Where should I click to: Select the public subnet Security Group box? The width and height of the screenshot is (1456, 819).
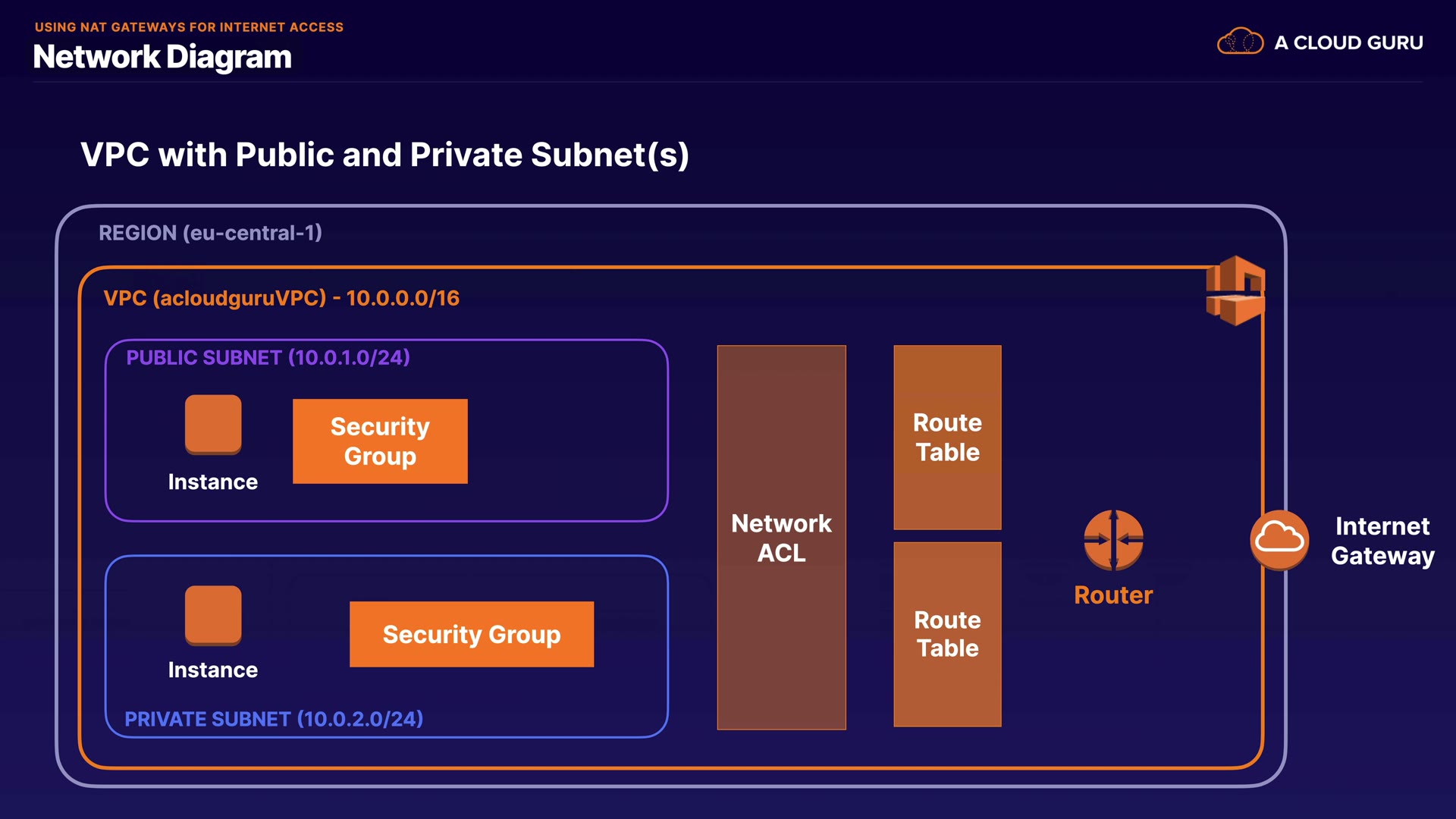click(x=380, y=441)
